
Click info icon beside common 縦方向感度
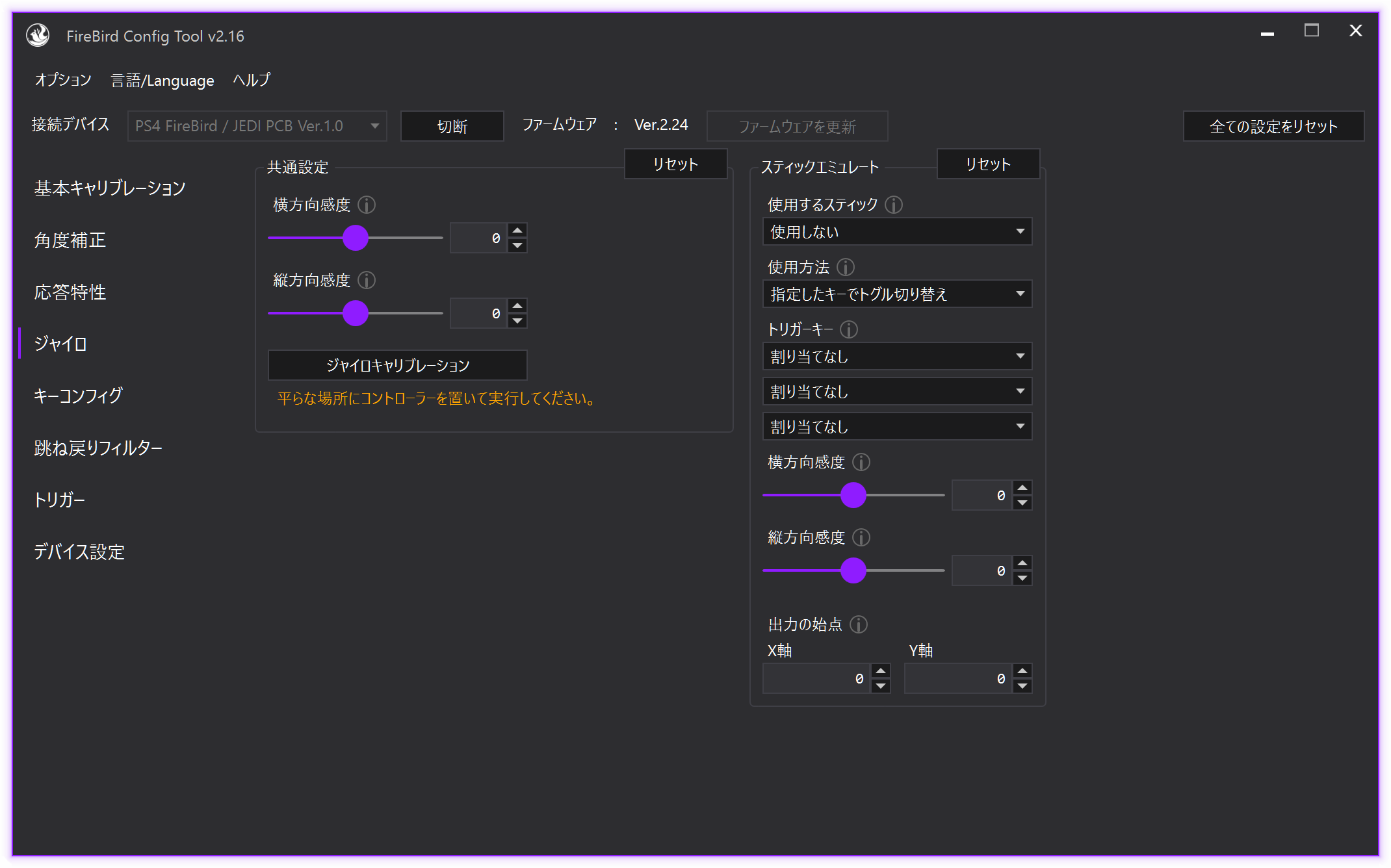pyautogui.click(x=367, y=281)
